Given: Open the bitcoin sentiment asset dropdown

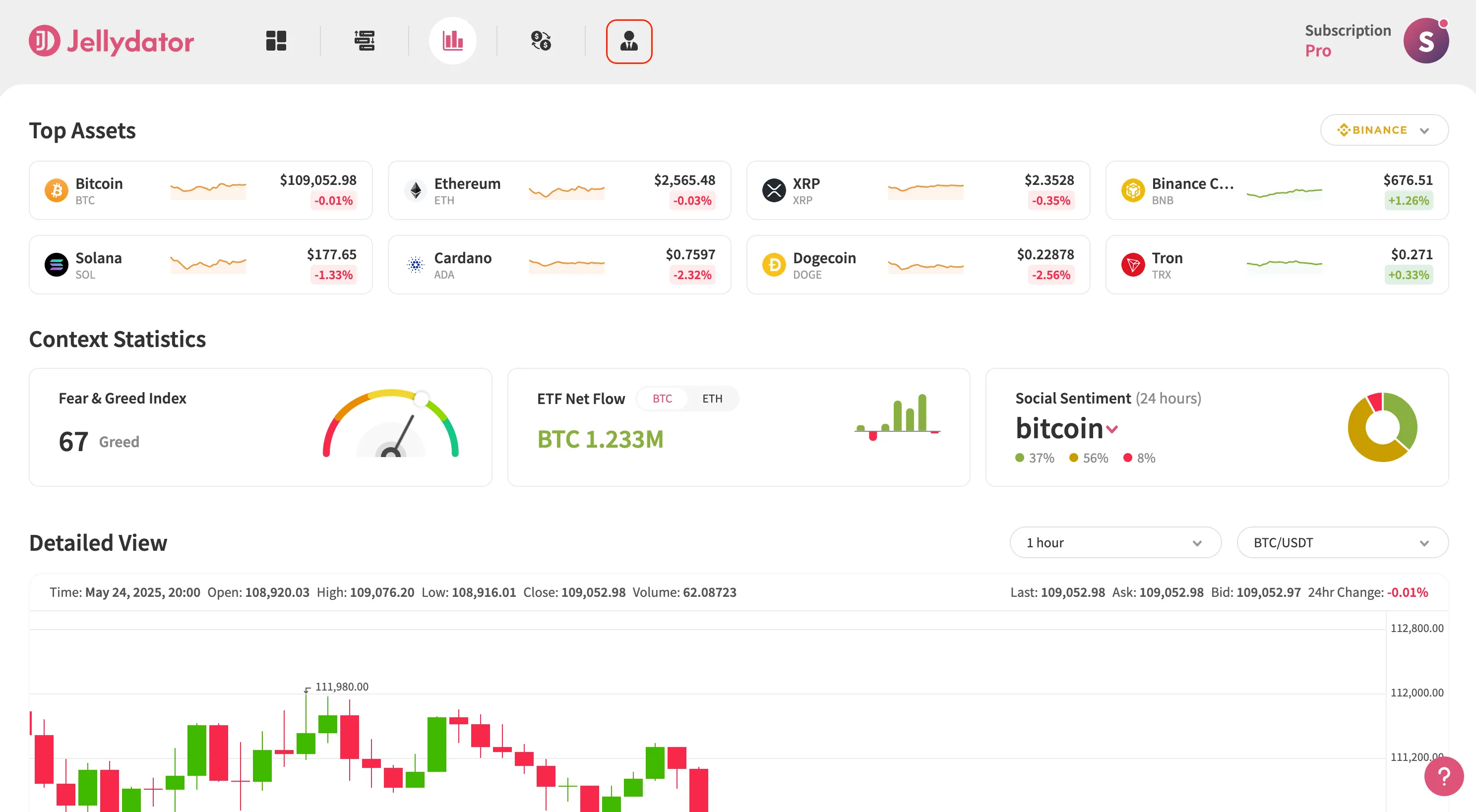Looking at the screenshot, I should (1066, 428).
